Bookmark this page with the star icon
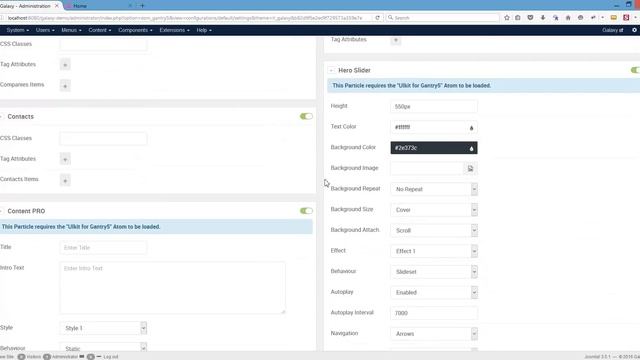Image resolution: width=640 pixels, height=360 pixels. pos(507,18)
